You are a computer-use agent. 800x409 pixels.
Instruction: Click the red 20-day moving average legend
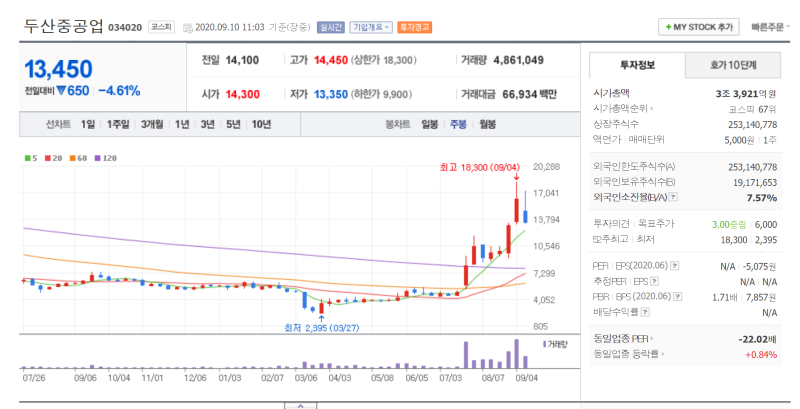click(53, 158)
